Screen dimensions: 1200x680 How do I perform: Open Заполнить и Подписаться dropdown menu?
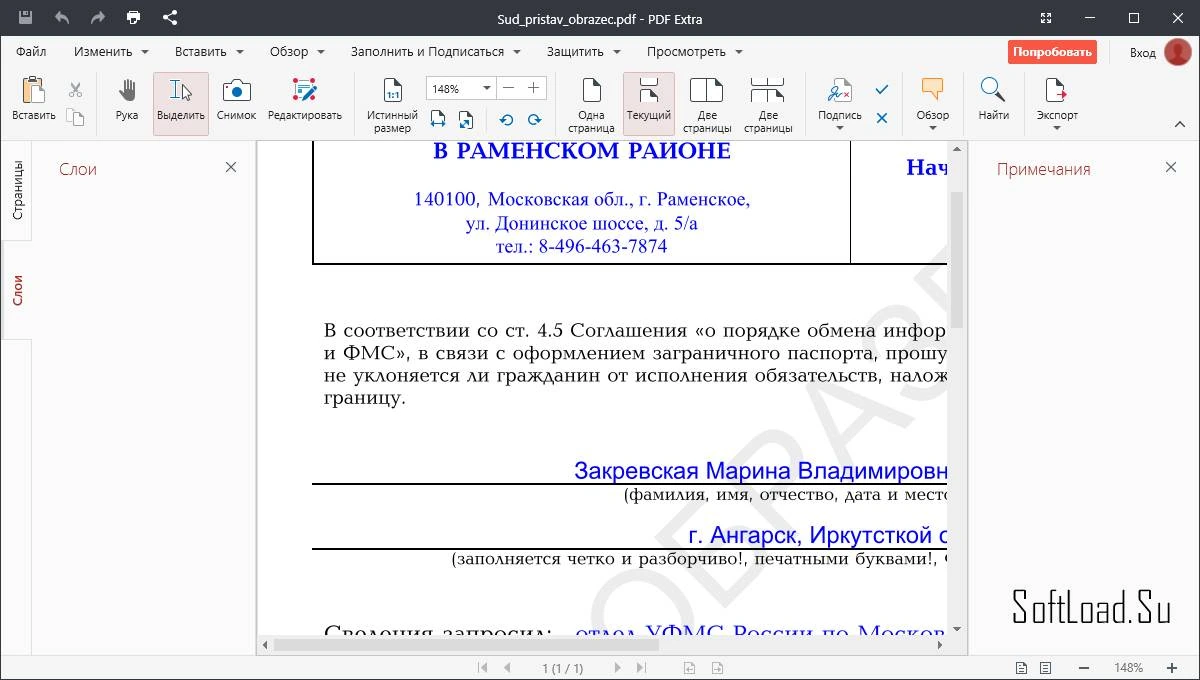434,51
